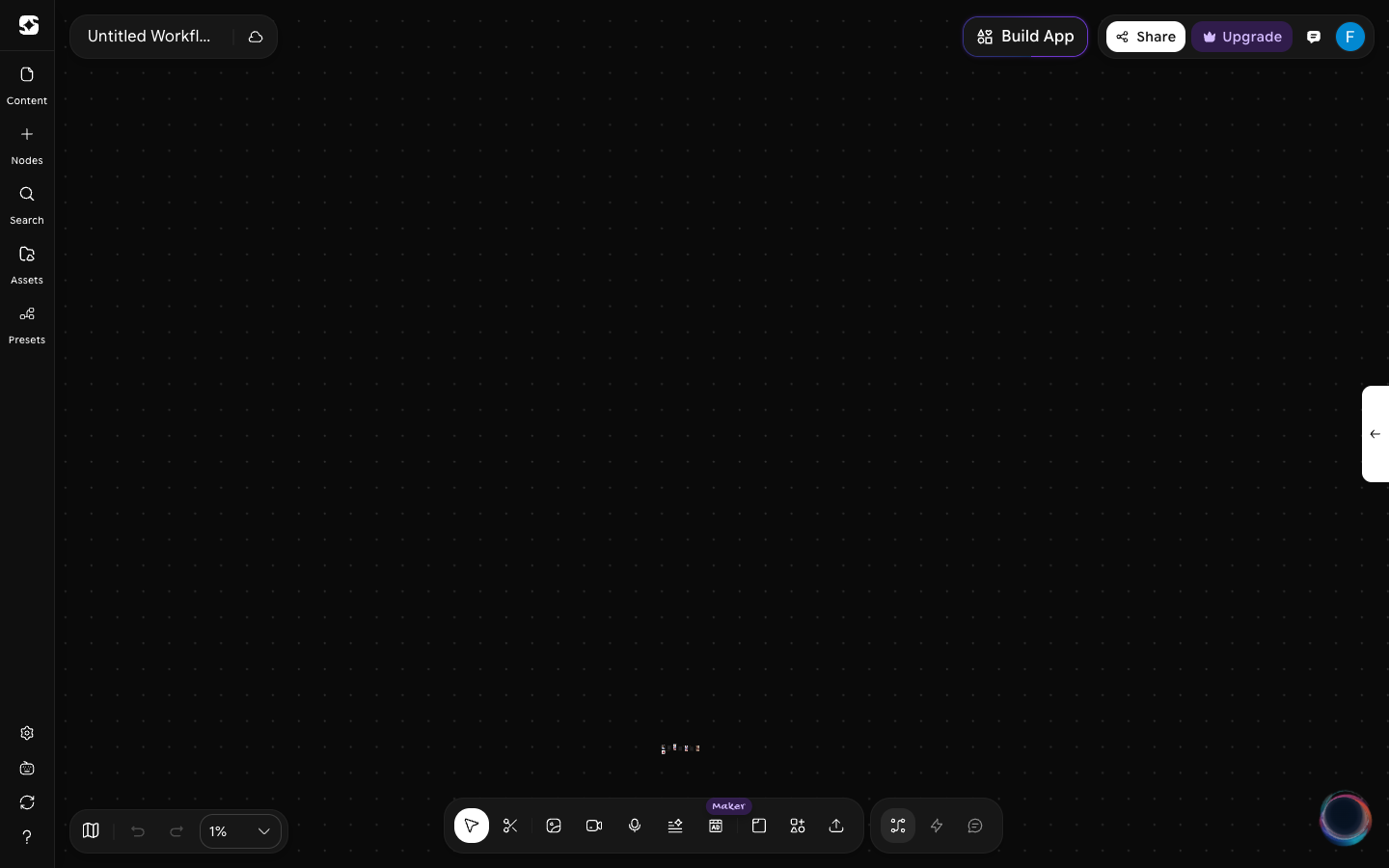Open the AI assistant orb
Viewport: 1389px width, 868px height.
1345,818
